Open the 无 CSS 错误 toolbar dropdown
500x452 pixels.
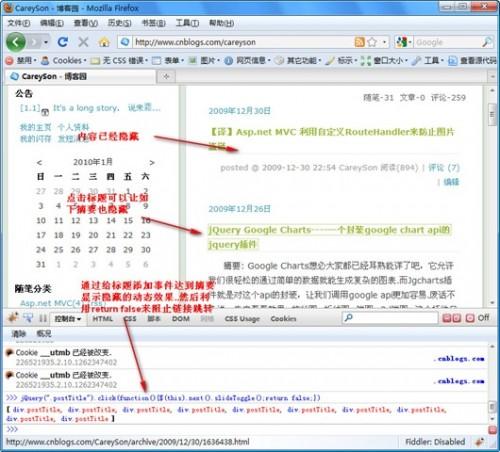point(119,61)
